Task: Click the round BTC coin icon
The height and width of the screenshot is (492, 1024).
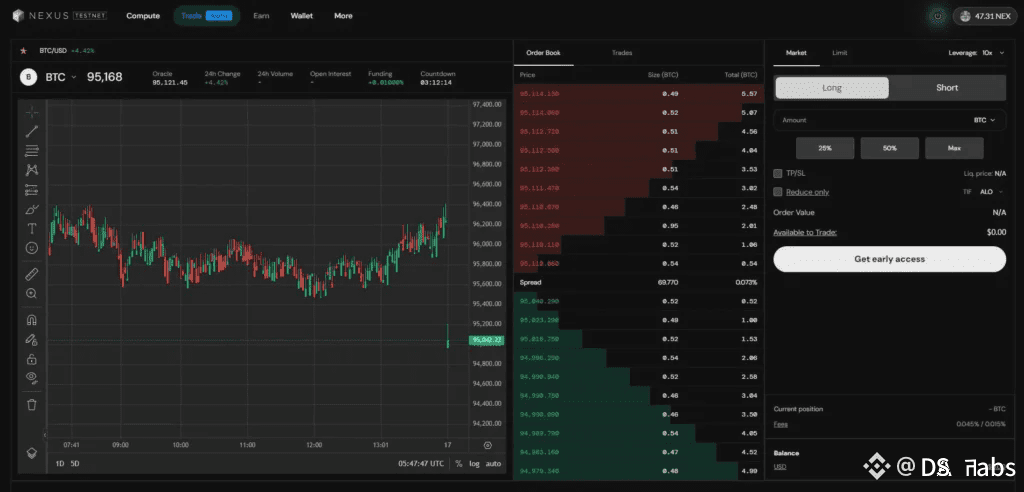Action: tap(28, 77)
